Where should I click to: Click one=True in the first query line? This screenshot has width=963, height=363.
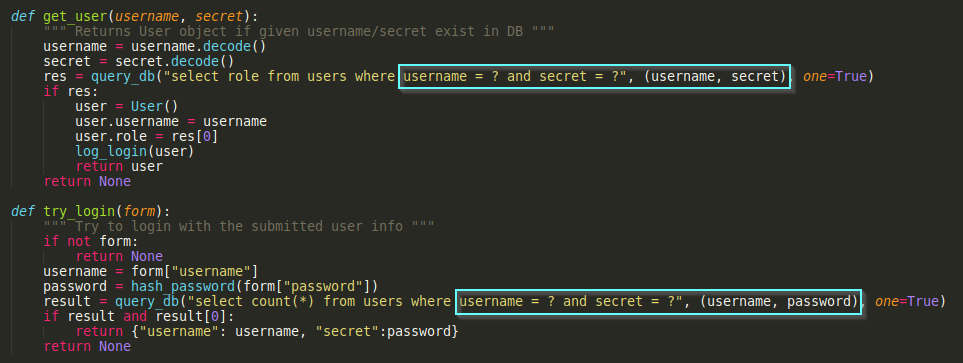coord(834,77)
